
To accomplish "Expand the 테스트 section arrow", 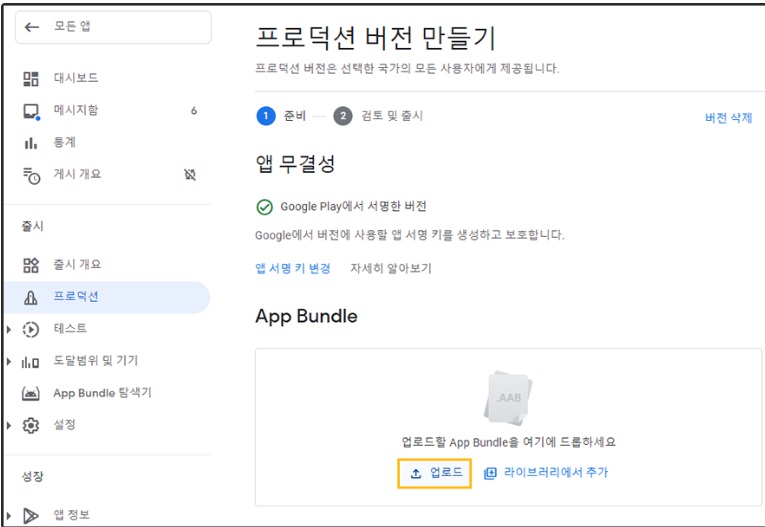I will (x=9, y=329).
